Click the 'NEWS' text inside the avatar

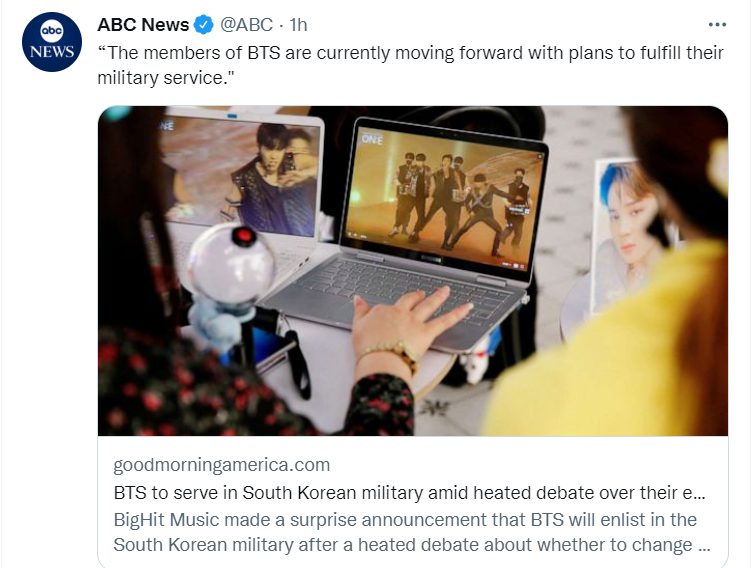pyautogui.click(x=52, y=51)
